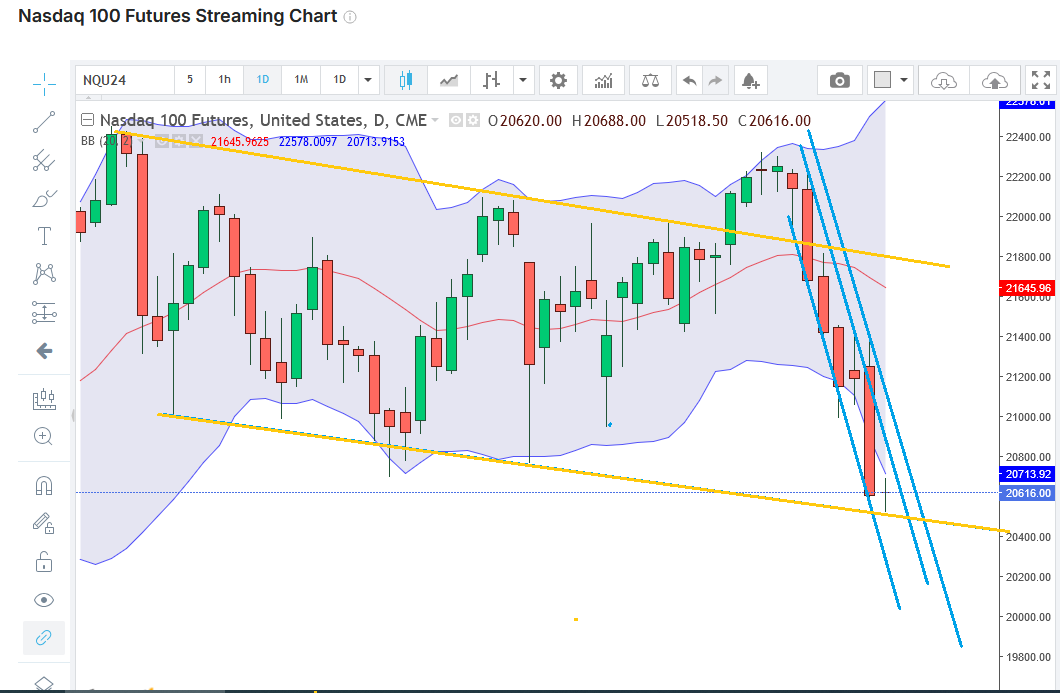Viewport: 1060px width, 693px height.
Task: Click the left arrow marker tool
Action: [44, 350]
